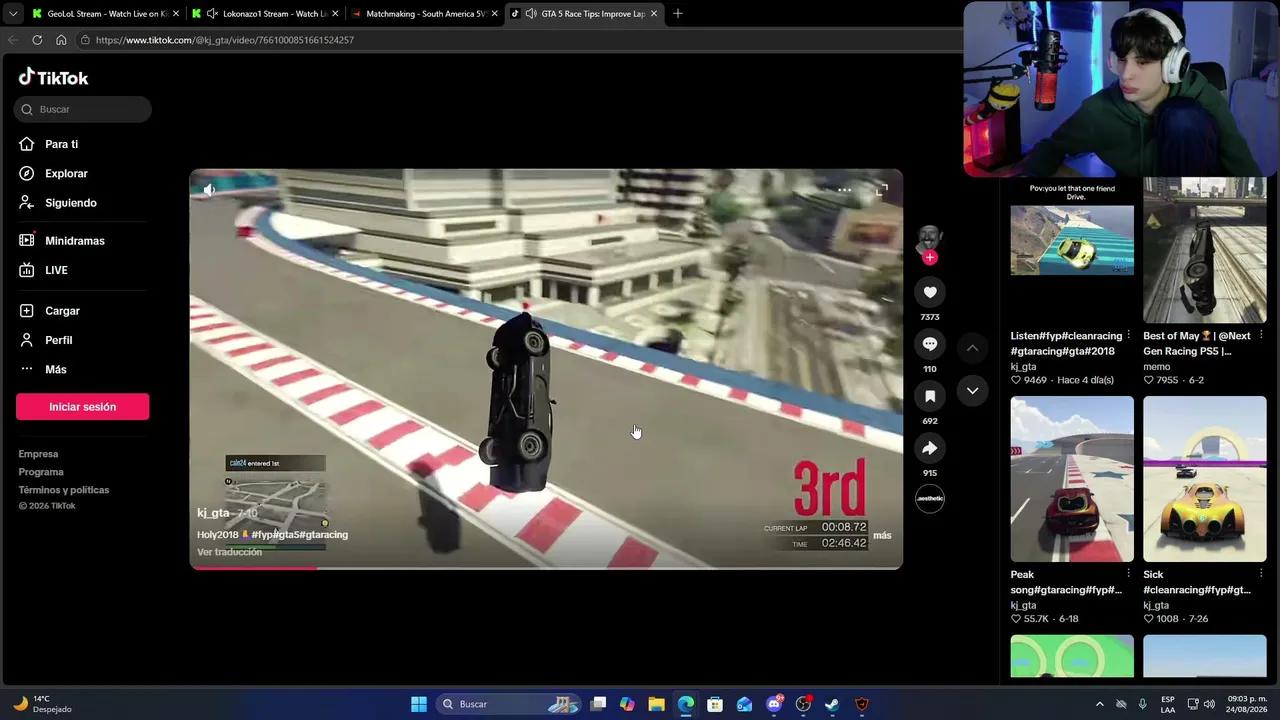Open the Empresa footer link
Screen dimensions: 1280x720
coord(38,454)
